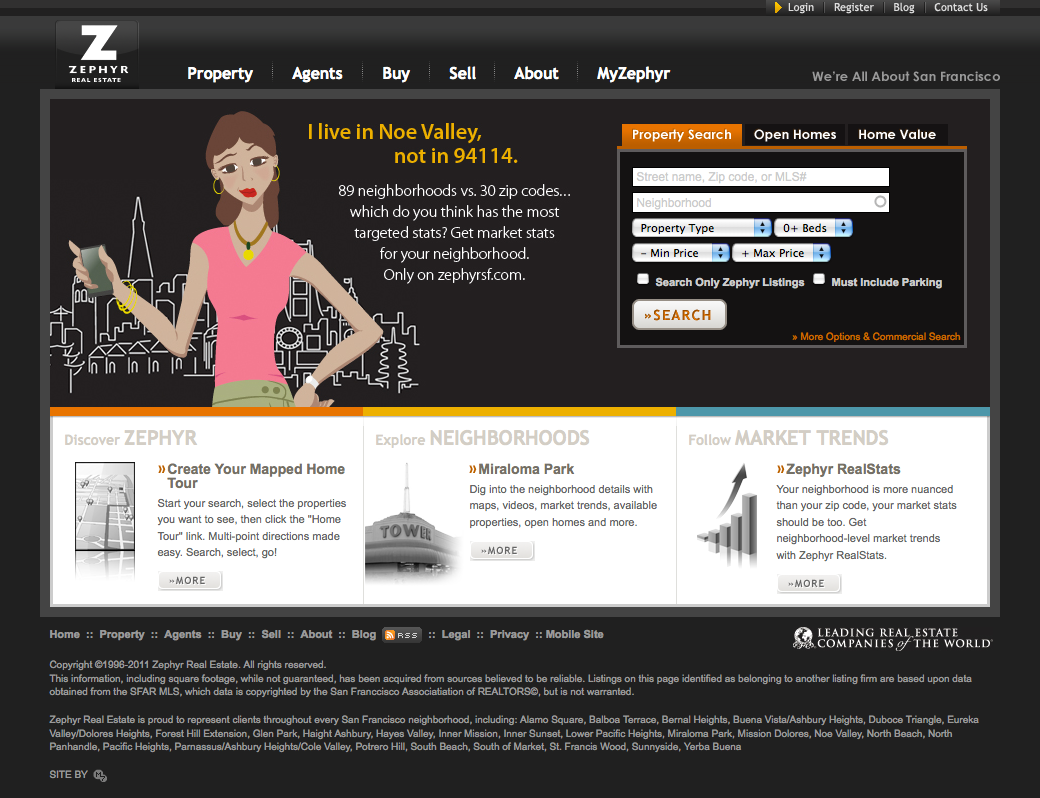Click the Leading Real Estate Companies logo

pos(892,638)
